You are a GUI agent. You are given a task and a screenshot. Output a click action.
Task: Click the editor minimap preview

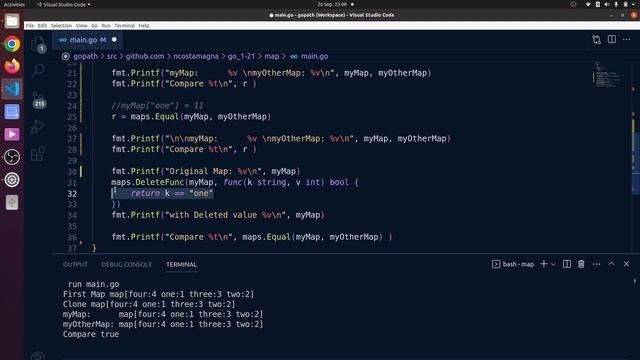click(608, 75)
